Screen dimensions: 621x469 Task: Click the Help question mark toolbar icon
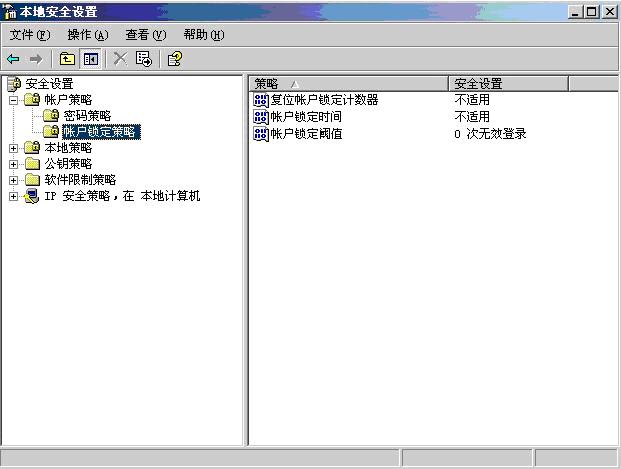pyautogui.click(x=175, y=59)
